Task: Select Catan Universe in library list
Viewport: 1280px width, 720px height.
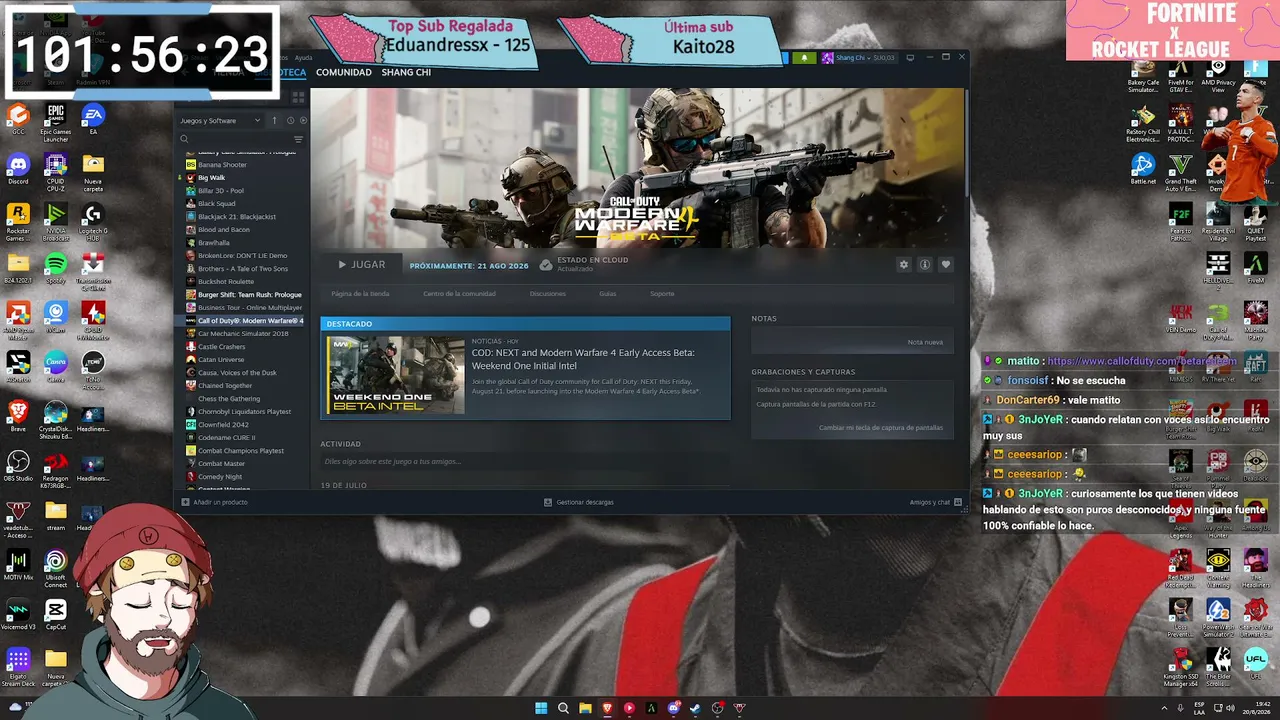Action: pos(221,360)
